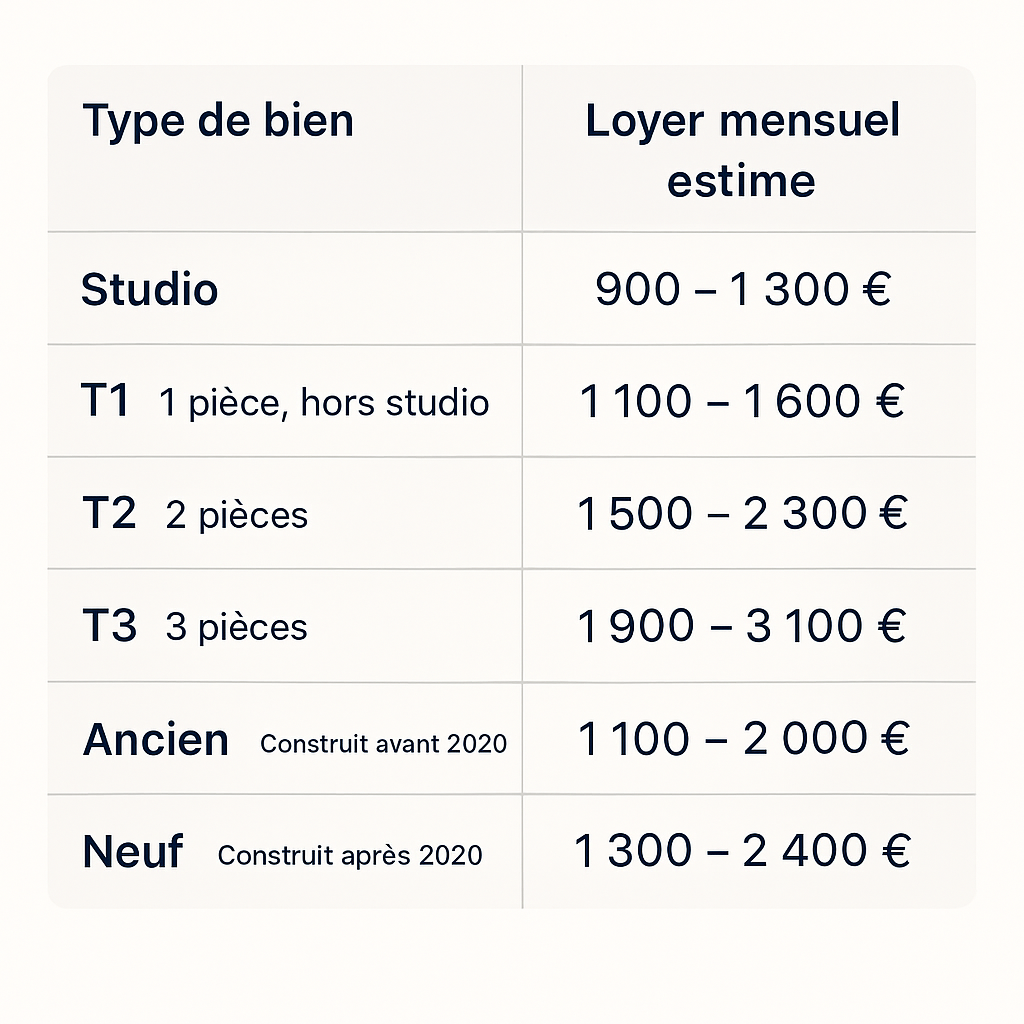Click the "Type de bien" column header
This screenshot has height=1024, width=1024.
tap(218, 121)
